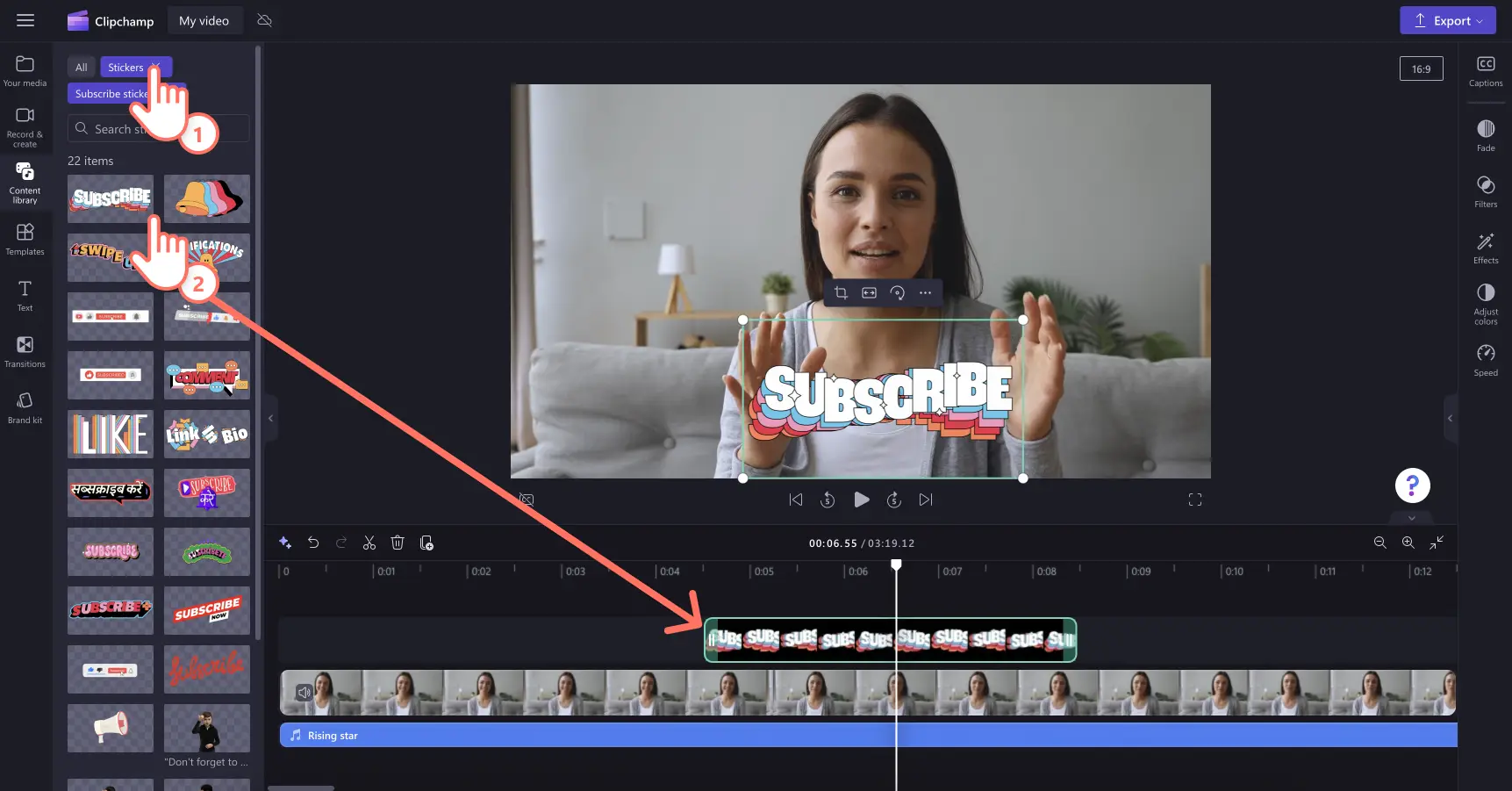1512x791 pixels.
Task: Enter fullscreen preview
Action: 1195,500
